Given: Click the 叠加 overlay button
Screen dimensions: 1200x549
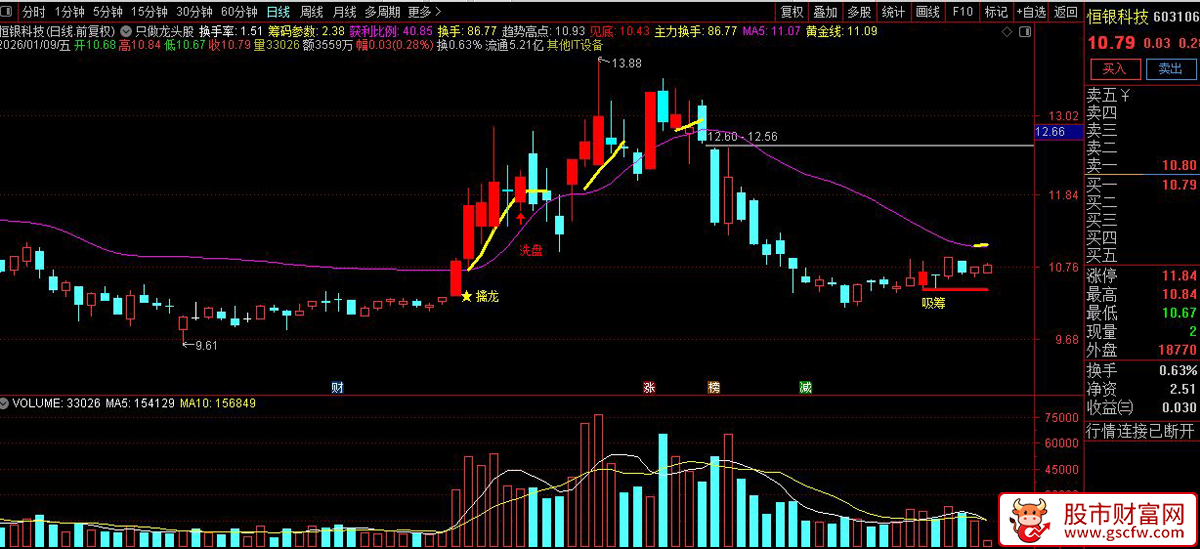Looking at the screenshot, I should coord(825,12).
